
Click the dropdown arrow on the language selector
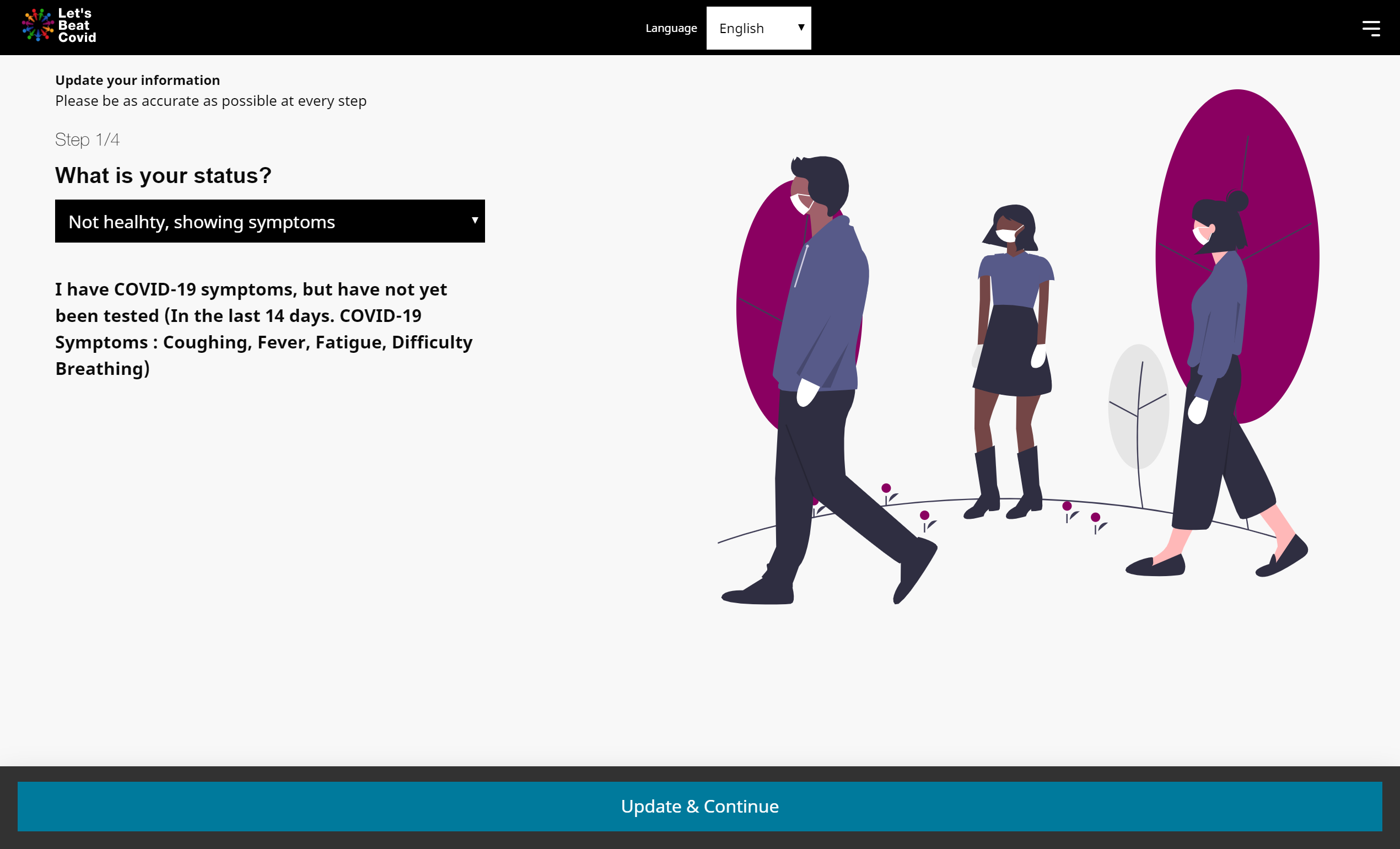pyautogui.click(x=801, y=27)
